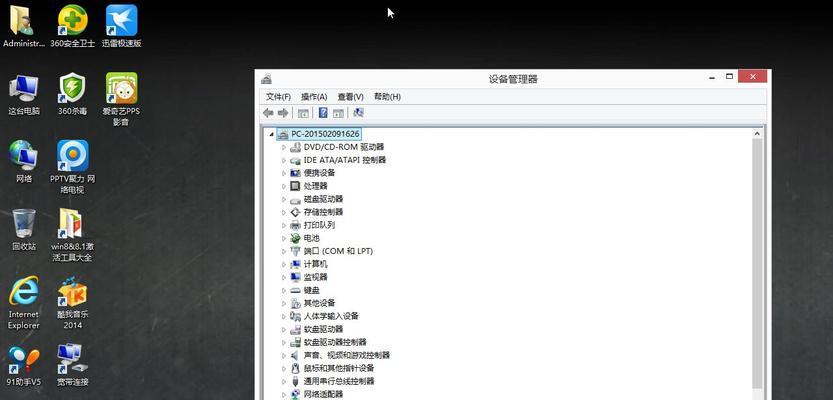Click the 声音、视频和游戏控制器 speaker icon
This screenshot has width=833, height=400.
pos(295,355)
